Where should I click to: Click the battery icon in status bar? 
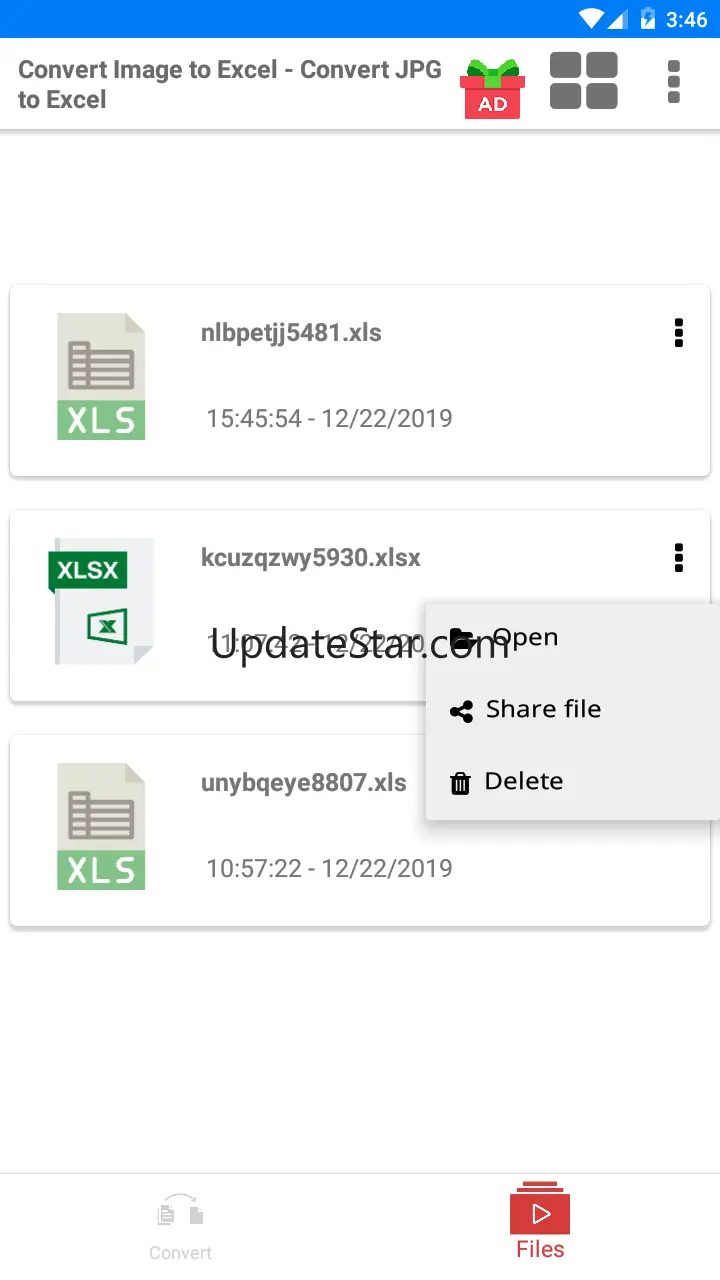[648, 19]
